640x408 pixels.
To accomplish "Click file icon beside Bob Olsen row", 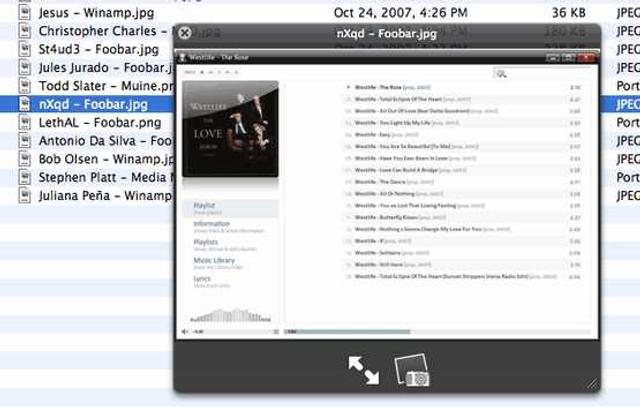I will pos(25,159).
